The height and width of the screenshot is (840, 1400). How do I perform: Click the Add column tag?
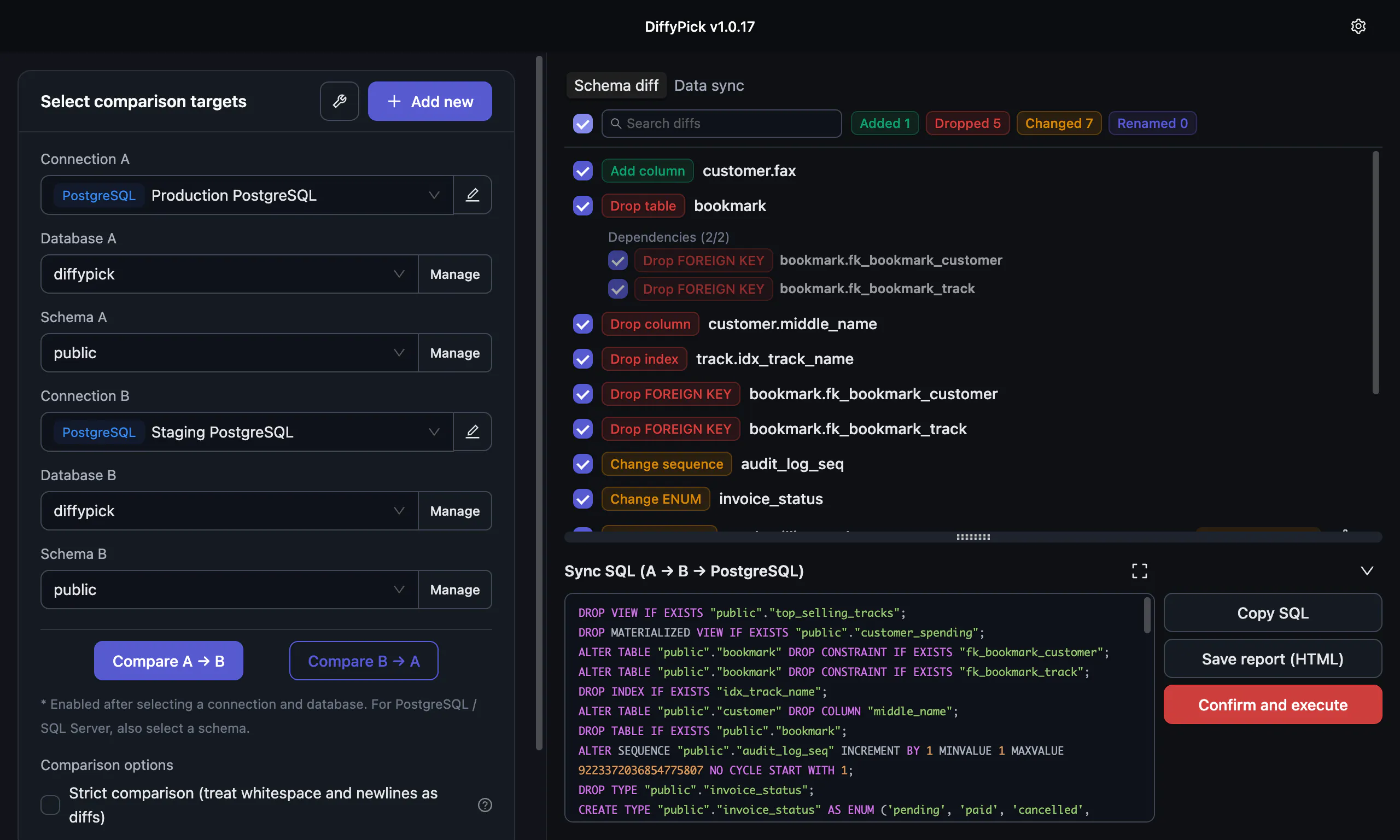(x=647, y=171)
